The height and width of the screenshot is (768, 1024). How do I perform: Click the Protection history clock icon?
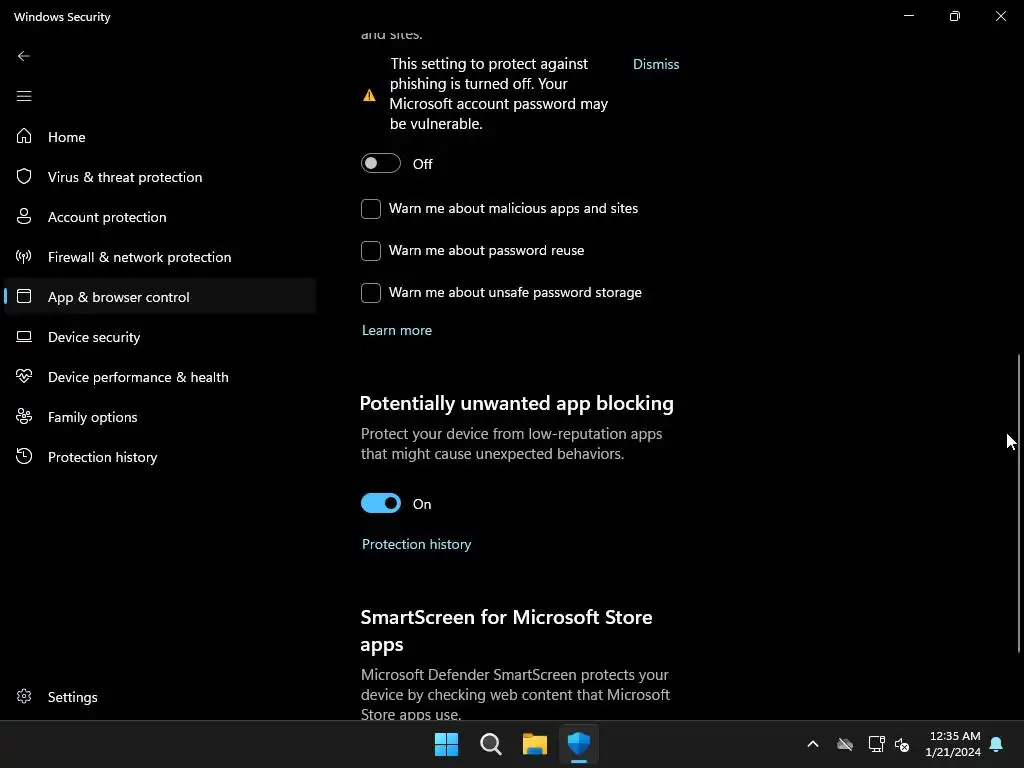coord(24,456)
